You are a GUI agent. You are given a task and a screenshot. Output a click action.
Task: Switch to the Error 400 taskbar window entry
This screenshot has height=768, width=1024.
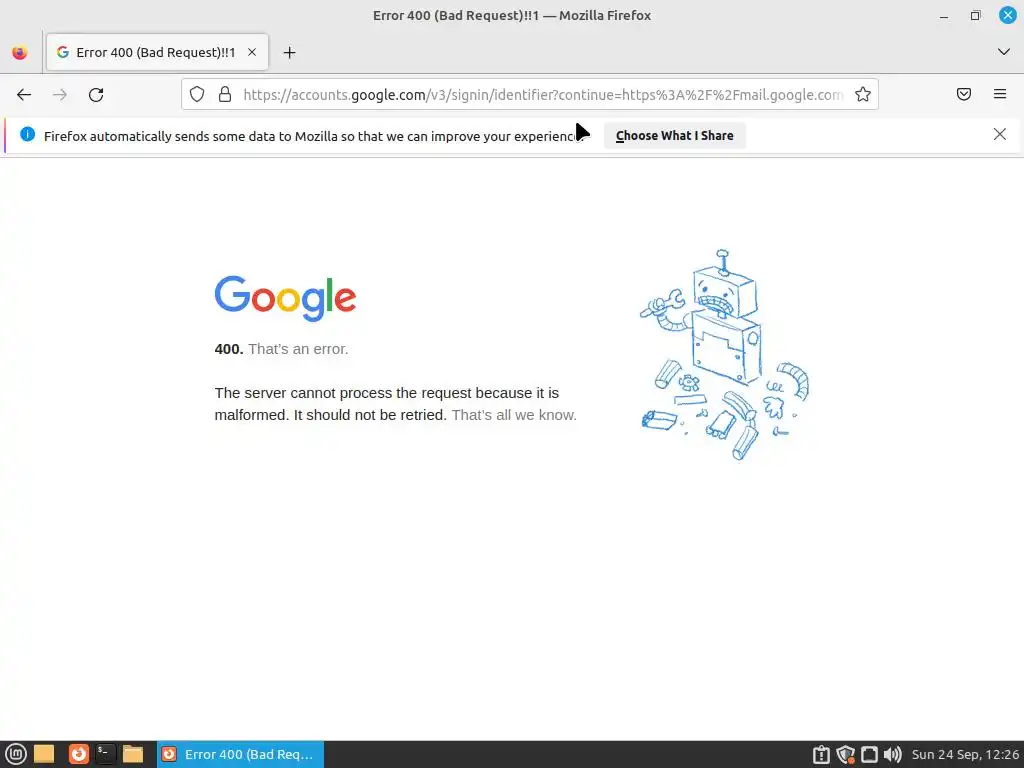(240, 754)
